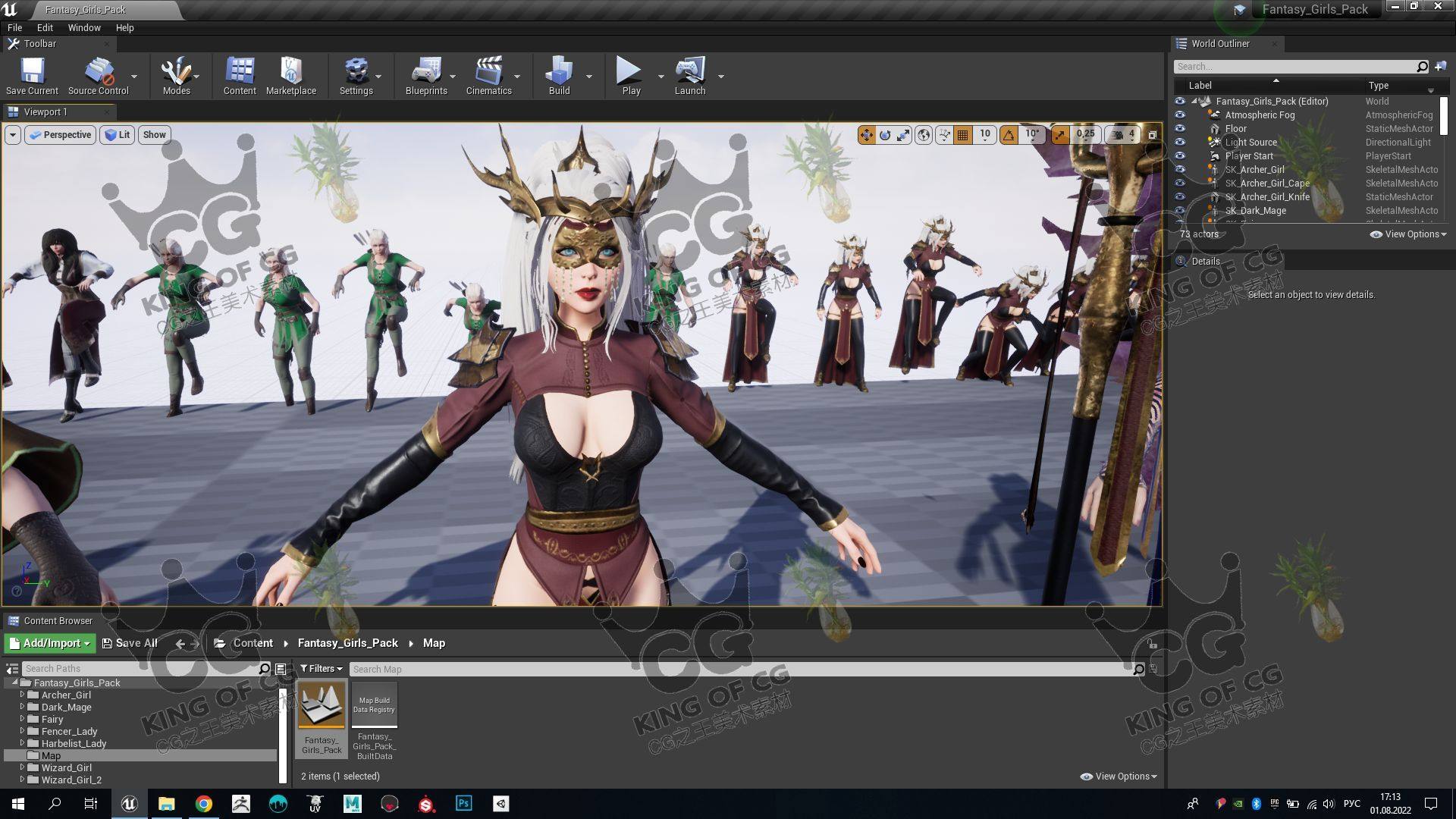The width and height of the screenshot is (1456, 819).
Task: Open the Perspective viewport type dropdown
Action: 60,135
